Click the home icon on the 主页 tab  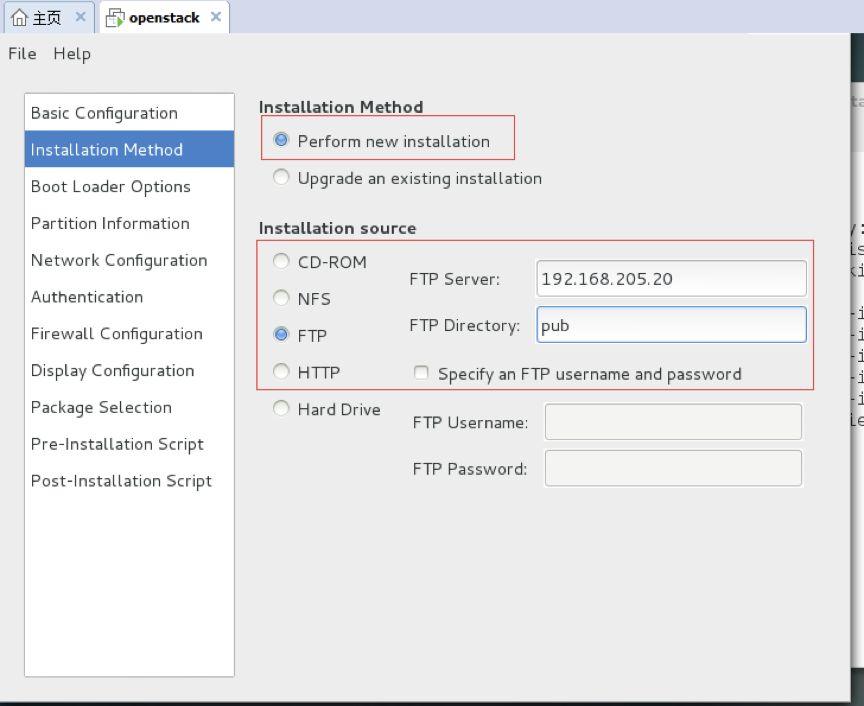click(x=19, y=18)
